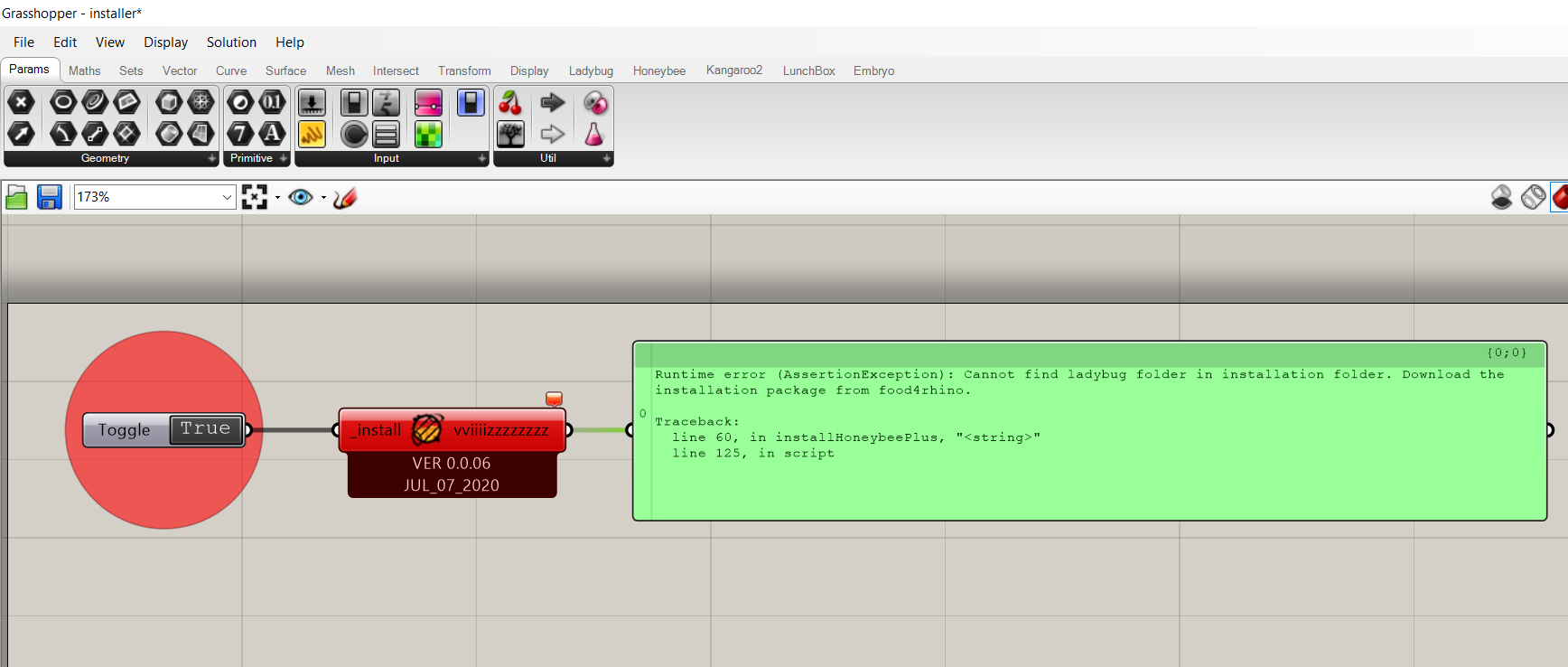Activate the sketch pen tool icon
Viewport: 1568px width, 667px height.
tap(345, 197)
